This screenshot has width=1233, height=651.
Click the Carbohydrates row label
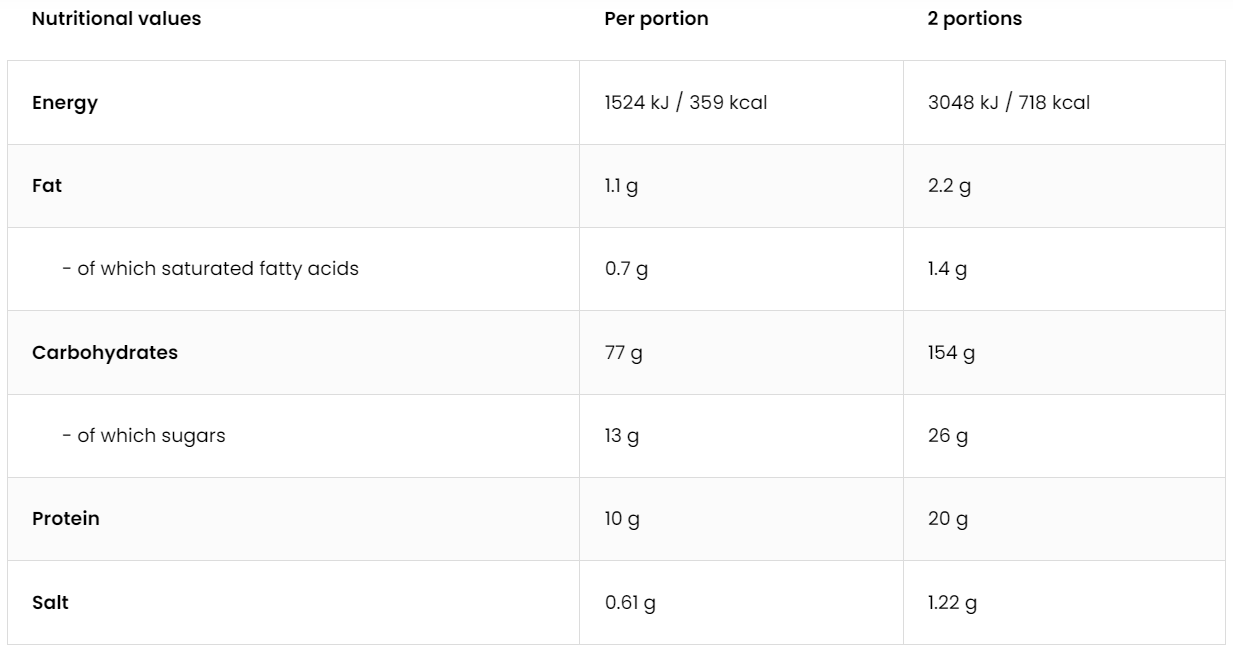pyautogui.click(x=105, y=352)
